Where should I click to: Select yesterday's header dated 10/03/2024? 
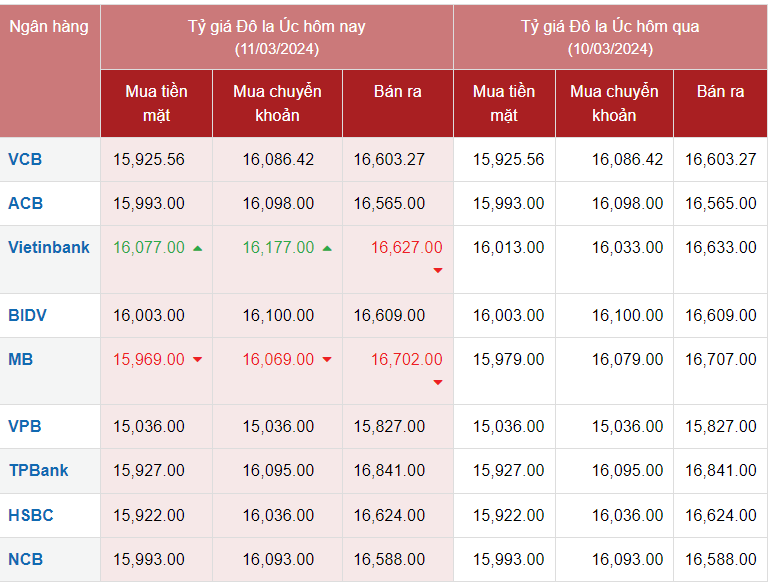[x=610, y=37]
